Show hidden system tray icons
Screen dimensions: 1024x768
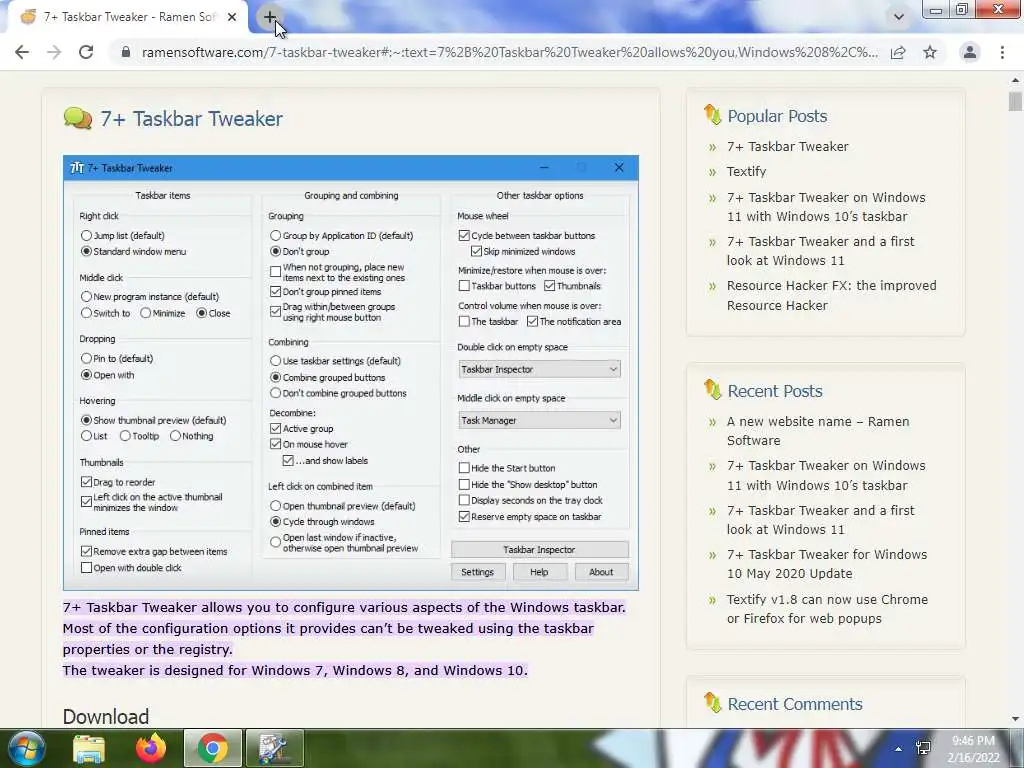coord(899,749)
